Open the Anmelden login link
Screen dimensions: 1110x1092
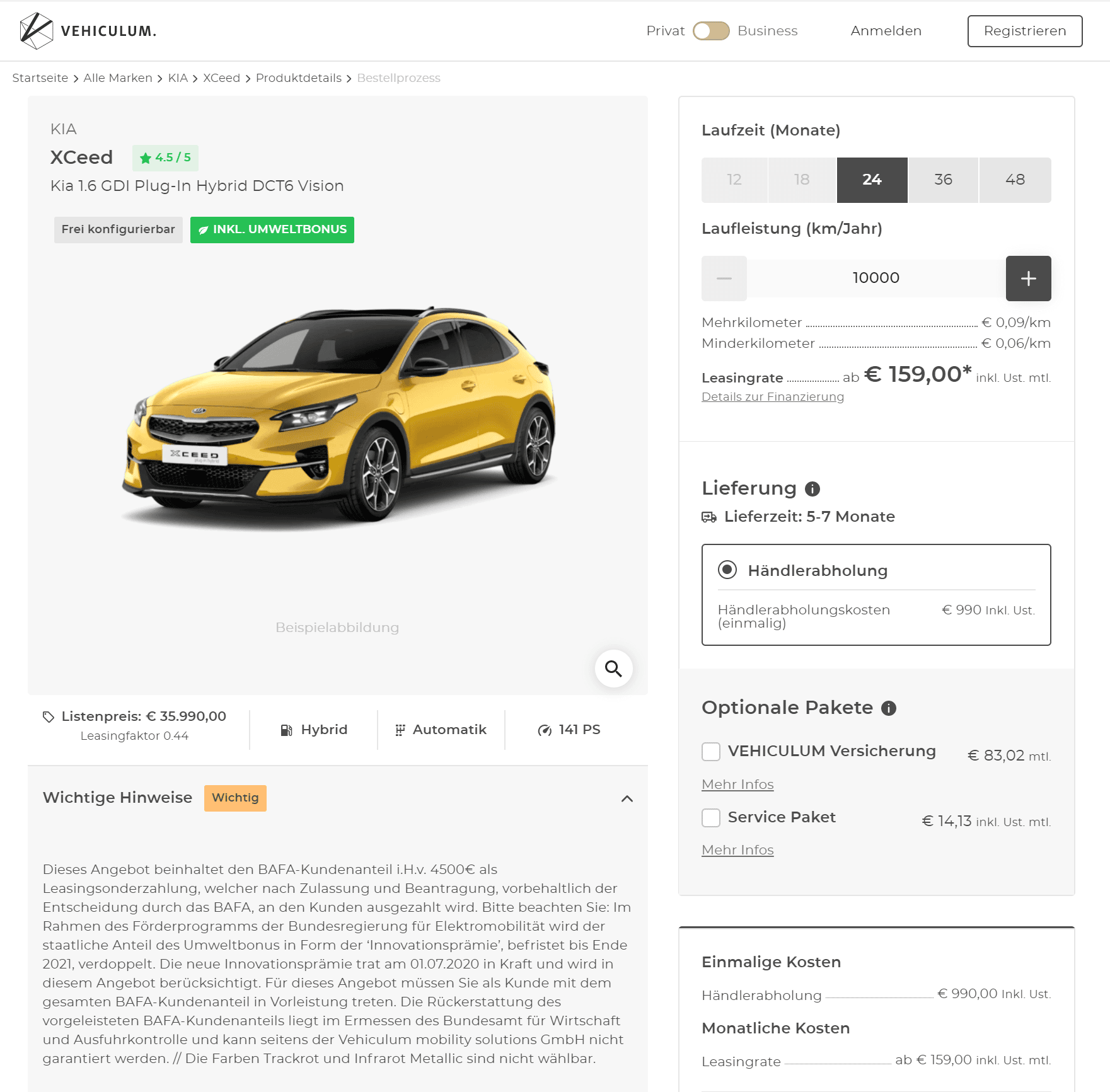coord(886,31)
